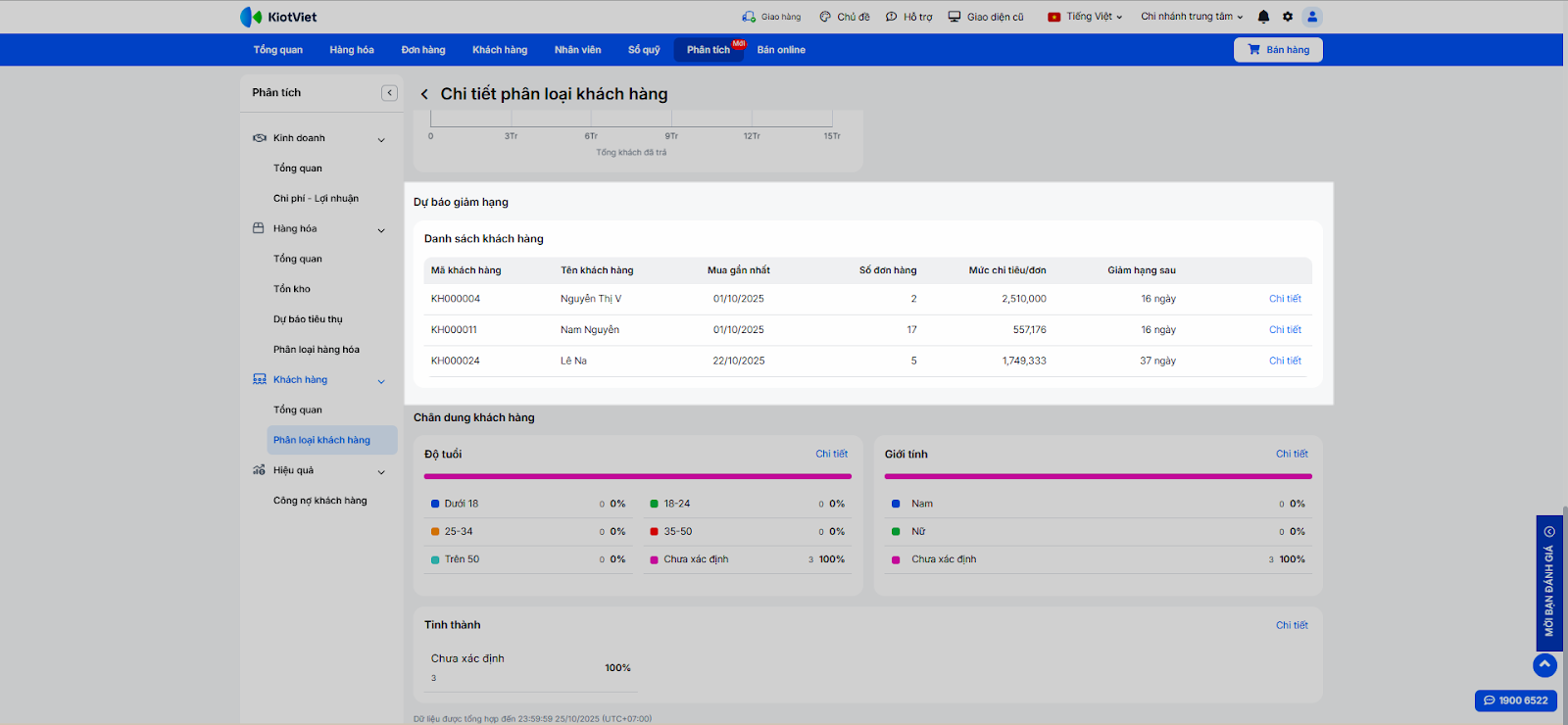Viewport: 1568px width, 725px height.
Task: Click the Bán hàng button
Action: 1278,50
